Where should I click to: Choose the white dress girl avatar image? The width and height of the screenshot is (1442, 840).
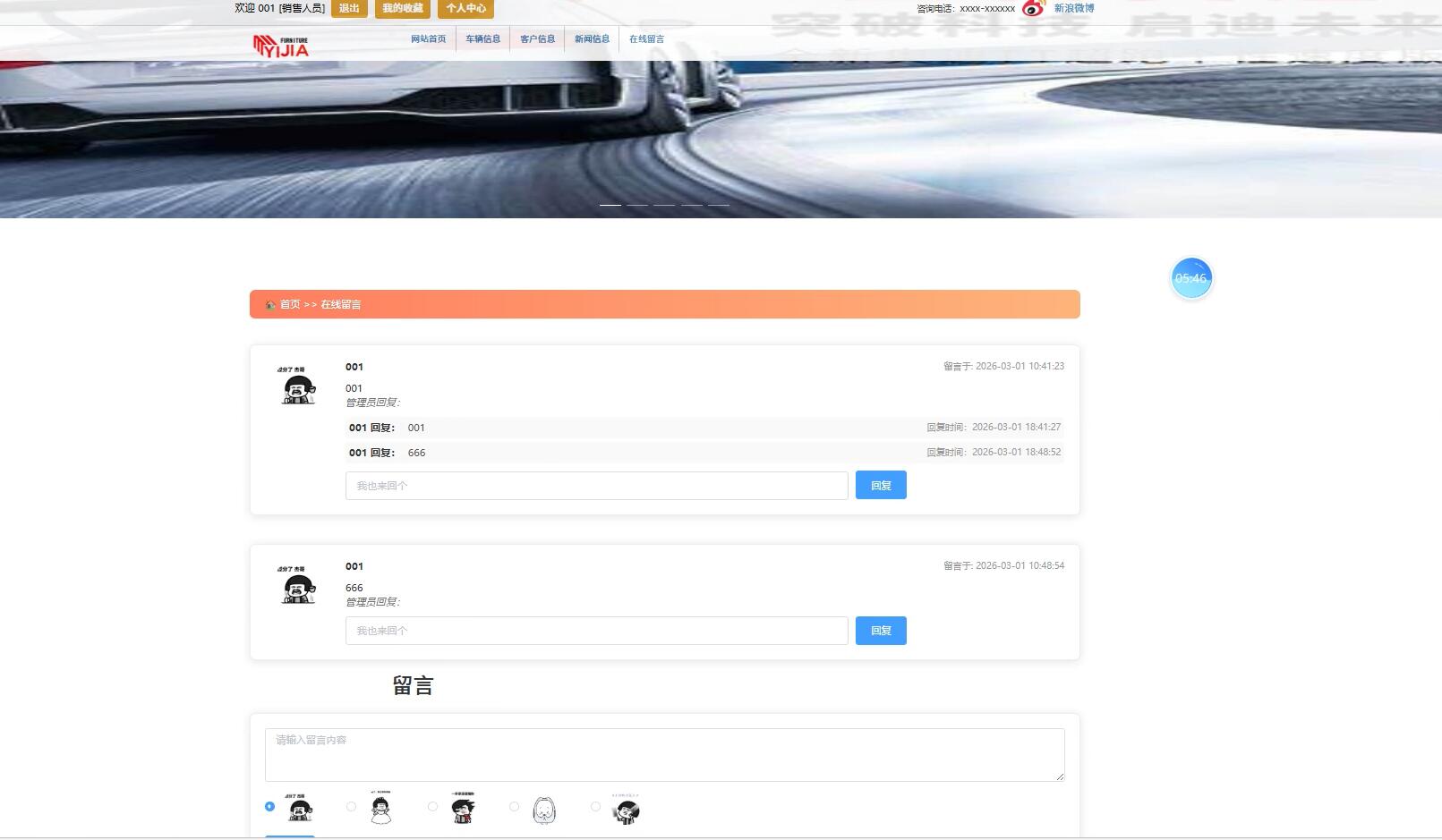pos(381,808)
